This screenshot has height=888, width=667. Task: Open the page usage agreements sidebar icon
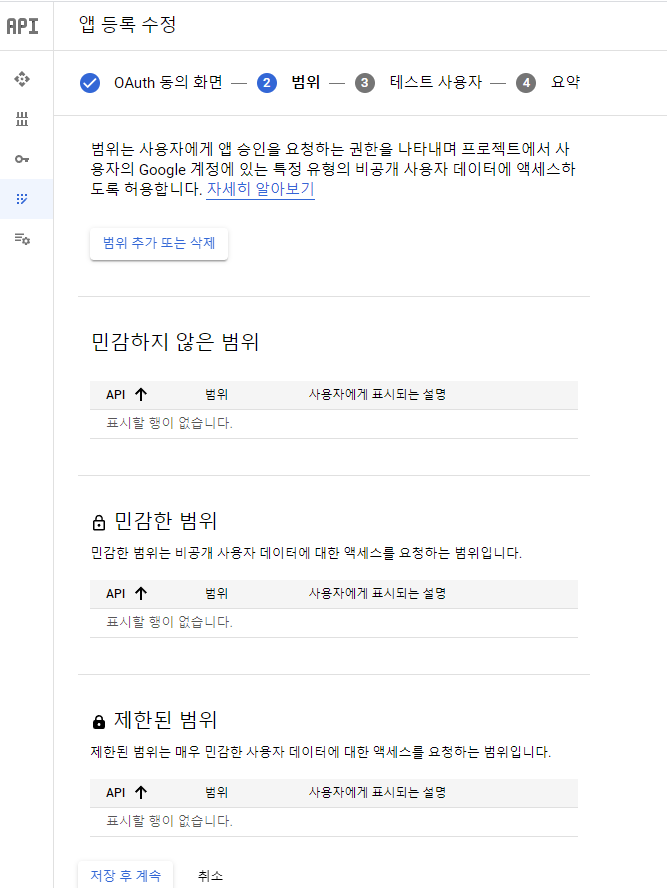pos(22,239)
